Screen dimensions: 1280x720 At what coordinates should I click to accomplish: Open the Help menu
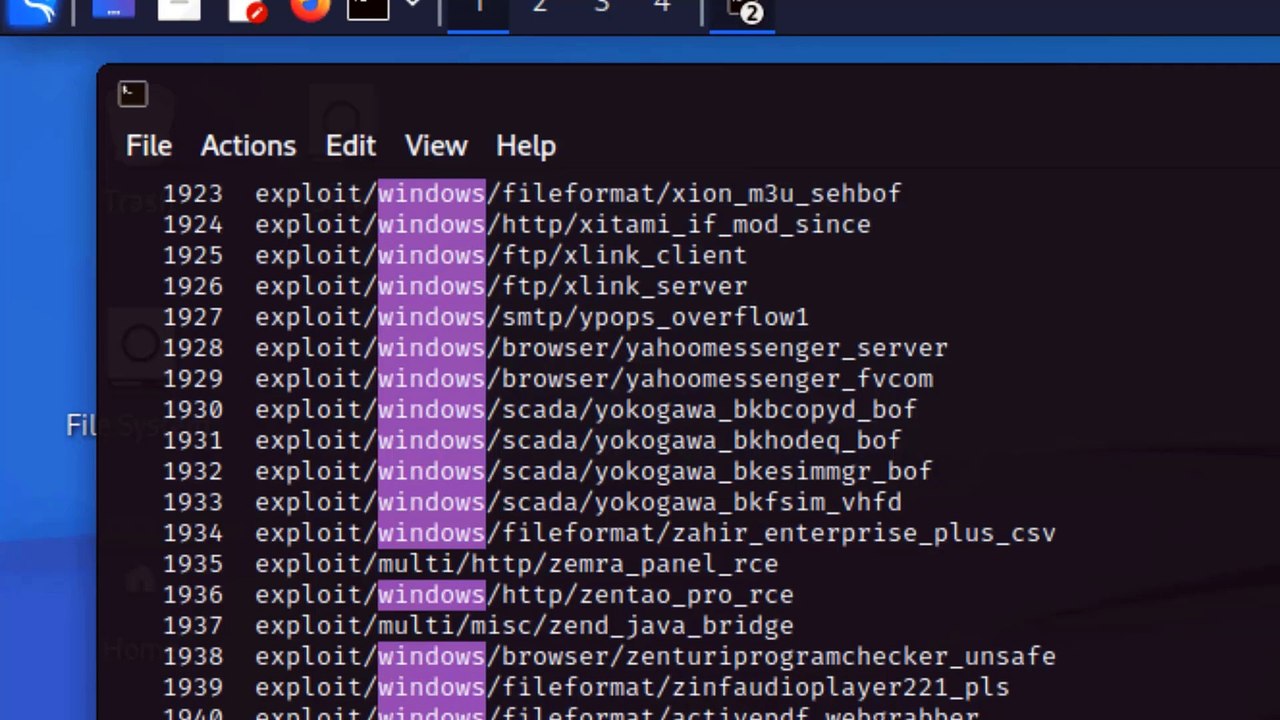(526, 146)
